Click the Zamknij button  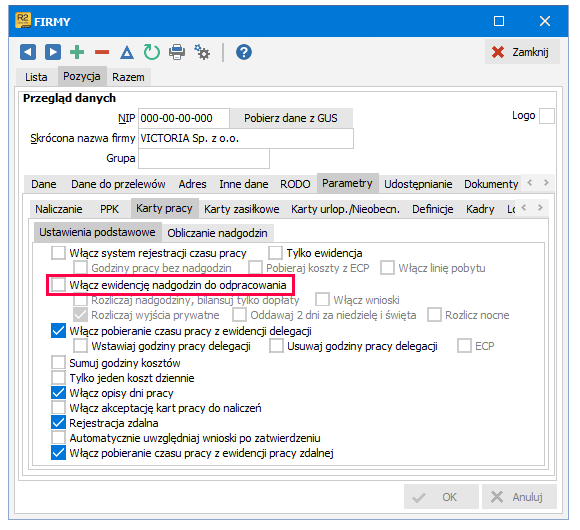pos(522,52)
